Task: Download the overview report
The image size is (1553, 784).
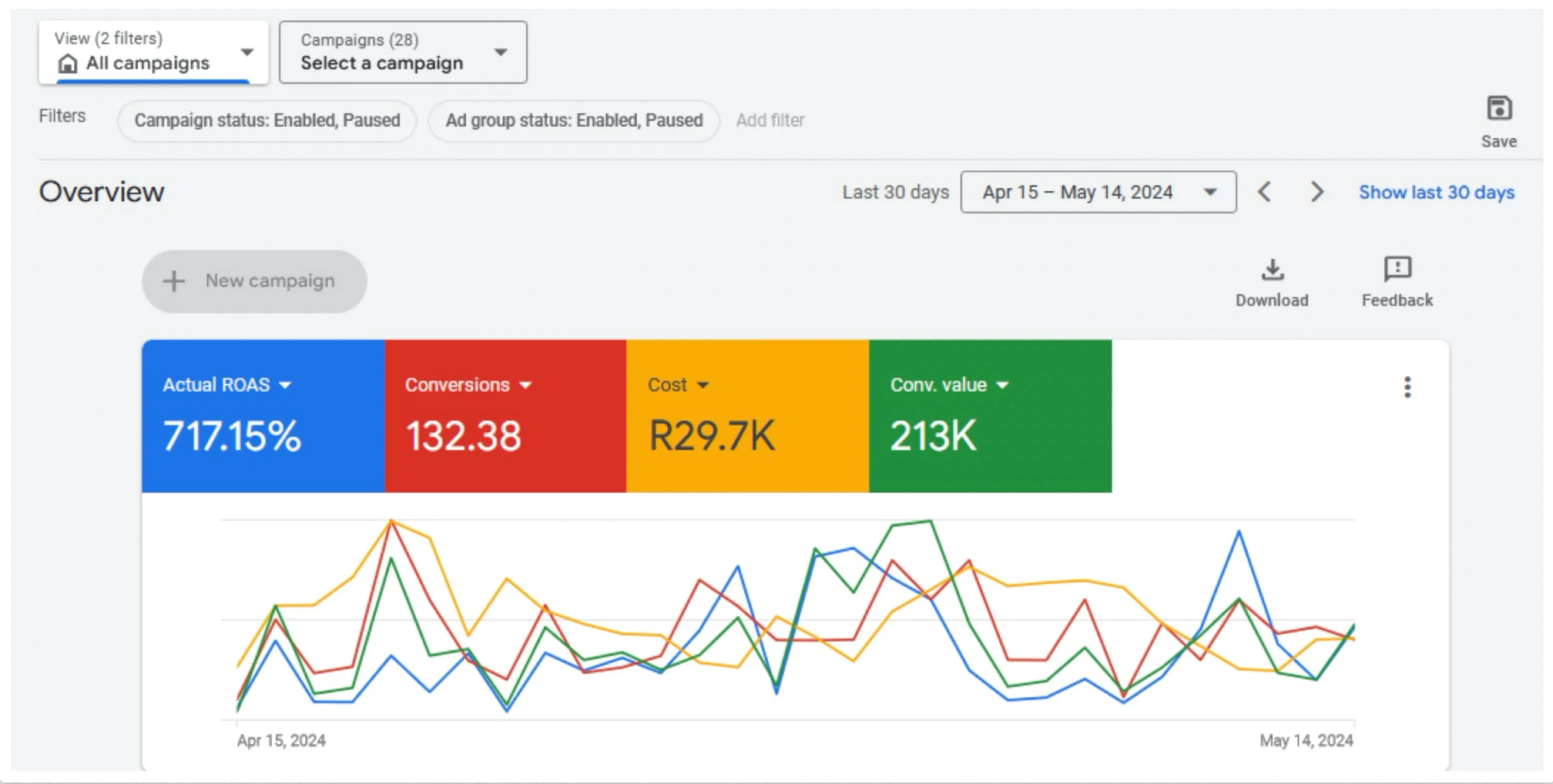Action: [x=1272, y=284]
